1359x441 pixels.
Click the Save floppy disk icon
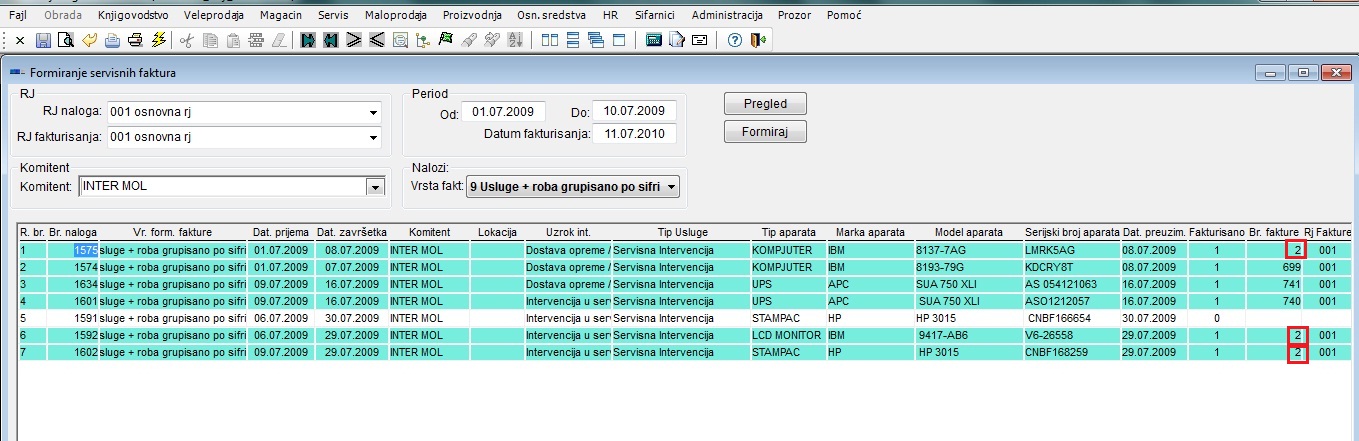point(43,41)
